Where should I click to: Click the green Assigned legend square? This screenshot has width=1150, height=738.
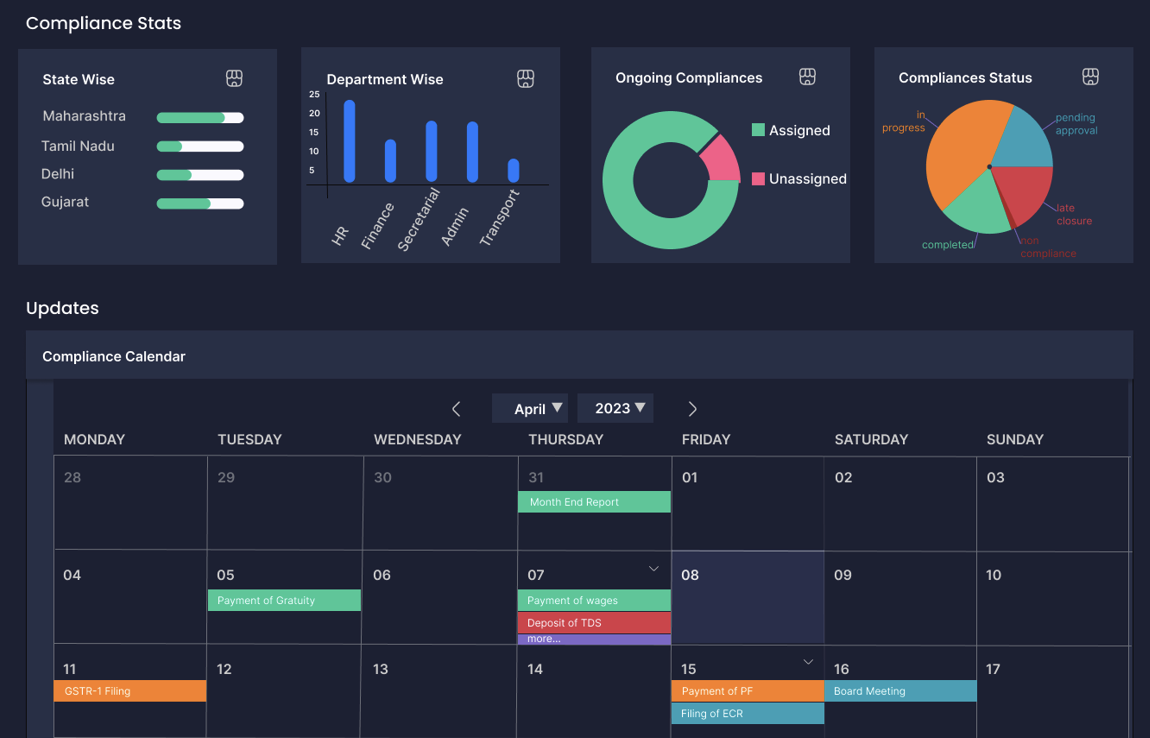click(x=758, y=130)
